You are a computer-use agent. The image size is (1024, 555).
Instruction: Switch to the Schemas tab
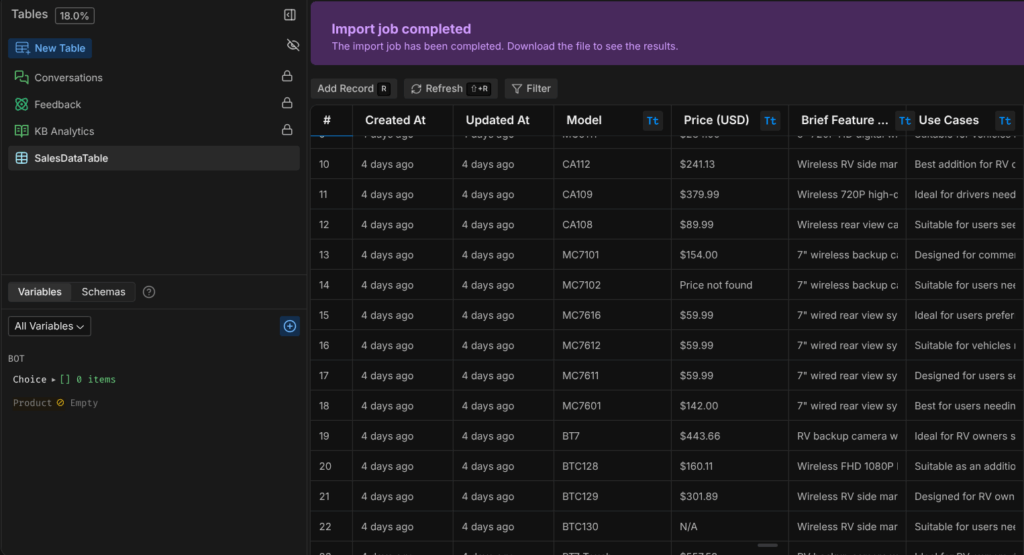point(103,292)
